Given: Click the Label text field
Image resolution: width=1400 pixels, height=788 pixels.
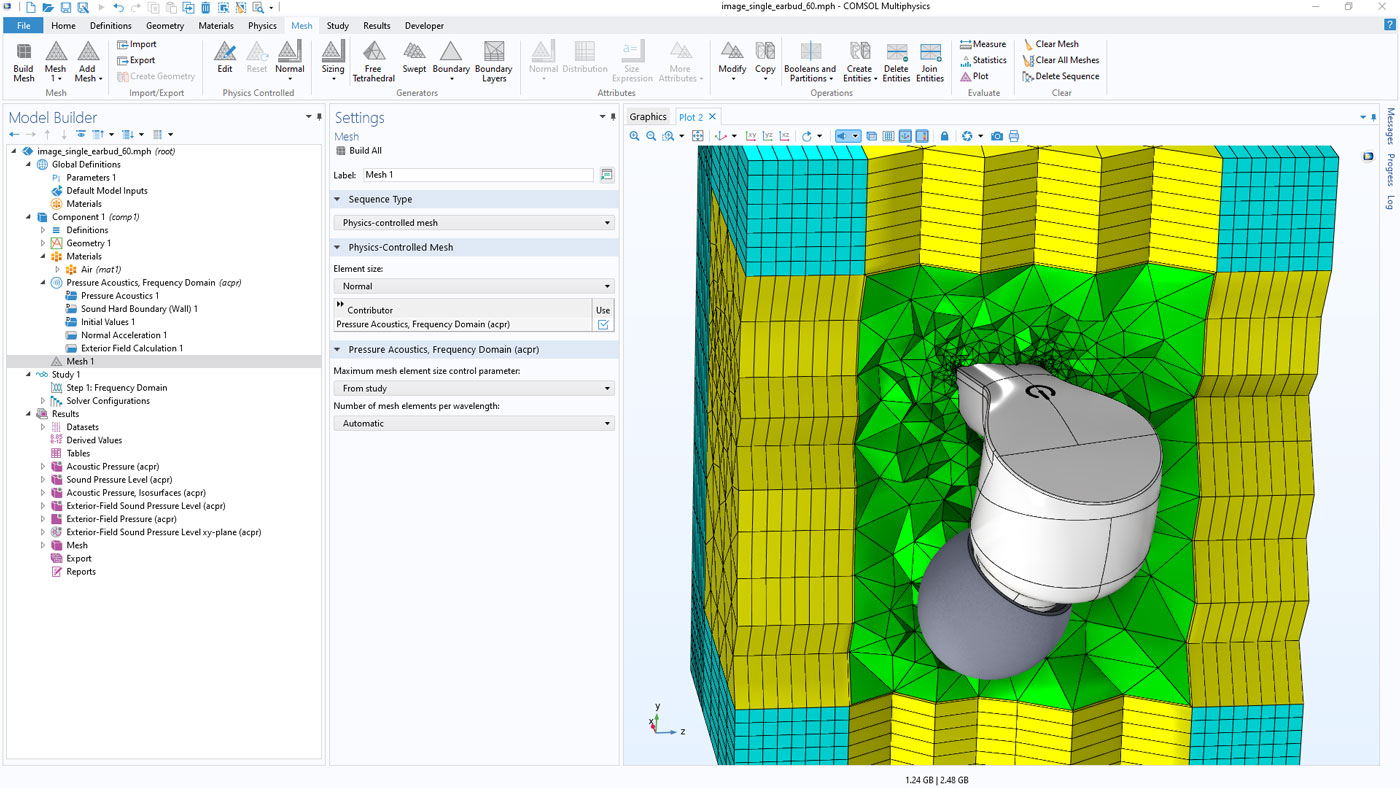Looking at the screenshot, I should (477, 175).
